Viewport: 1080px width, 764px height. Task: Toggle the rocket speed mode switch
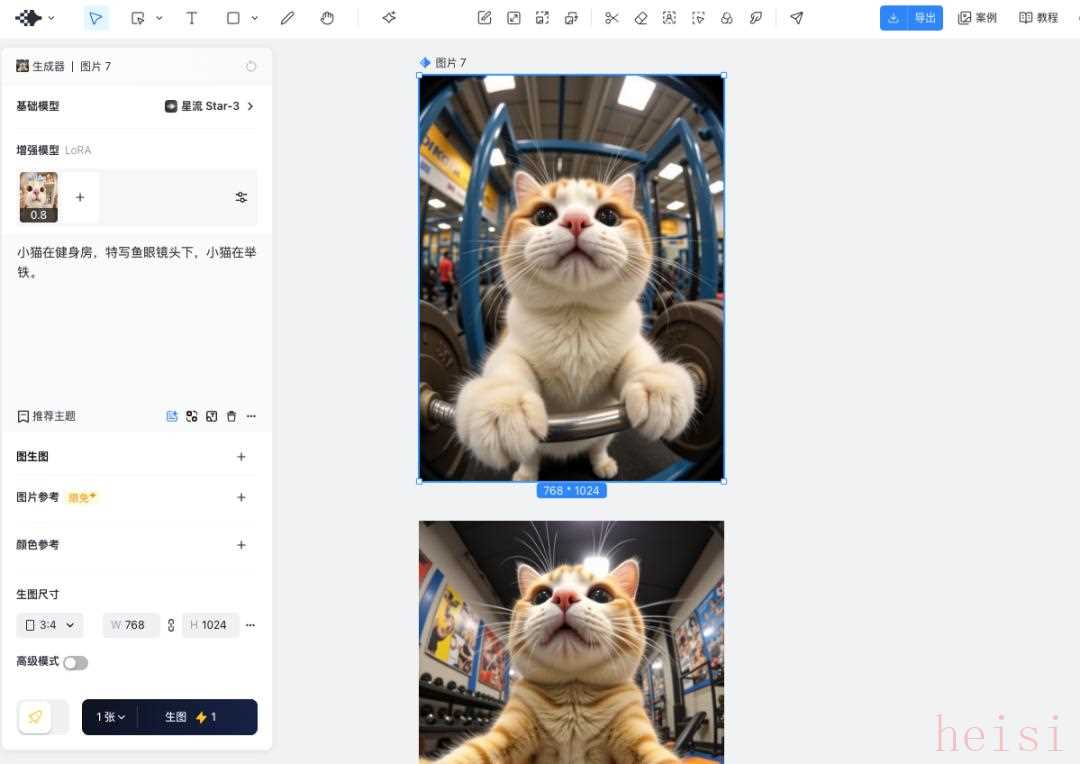coord(43,717)
